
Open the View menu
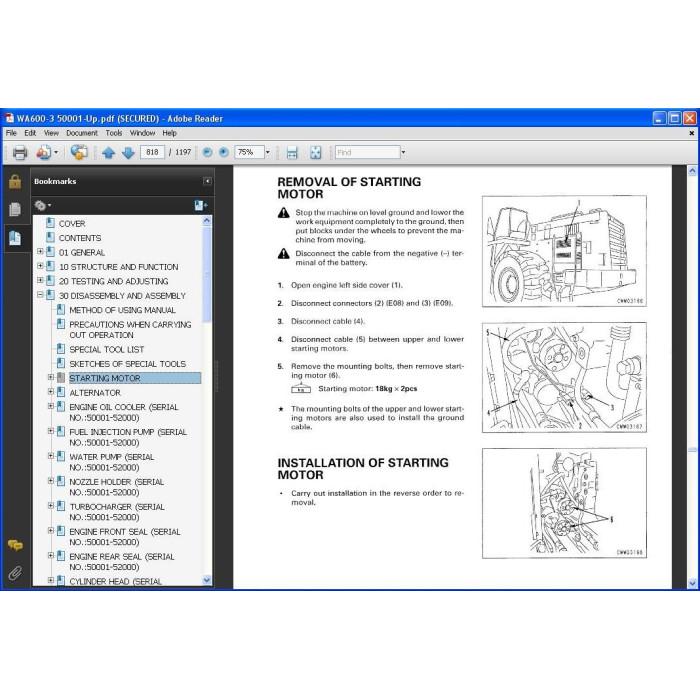[x=51, y=133]
